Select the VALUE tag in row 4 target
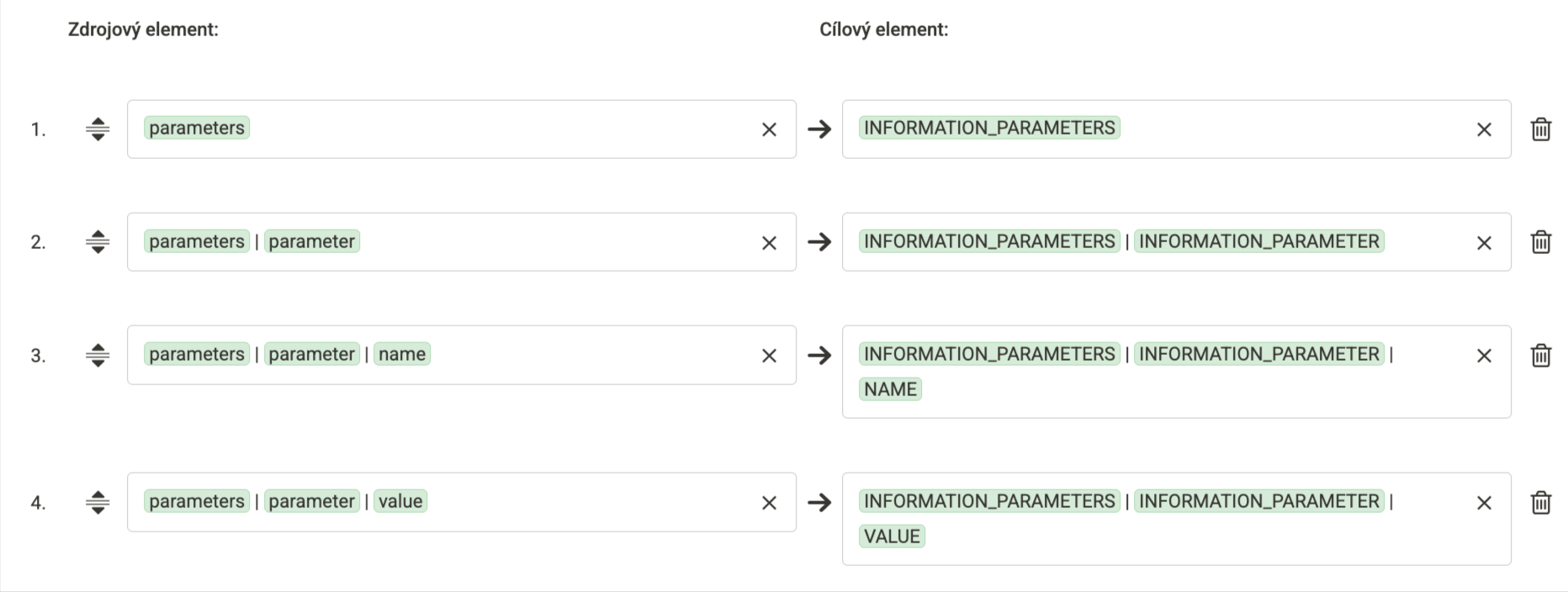1568x592 pixels. point(892,536)
